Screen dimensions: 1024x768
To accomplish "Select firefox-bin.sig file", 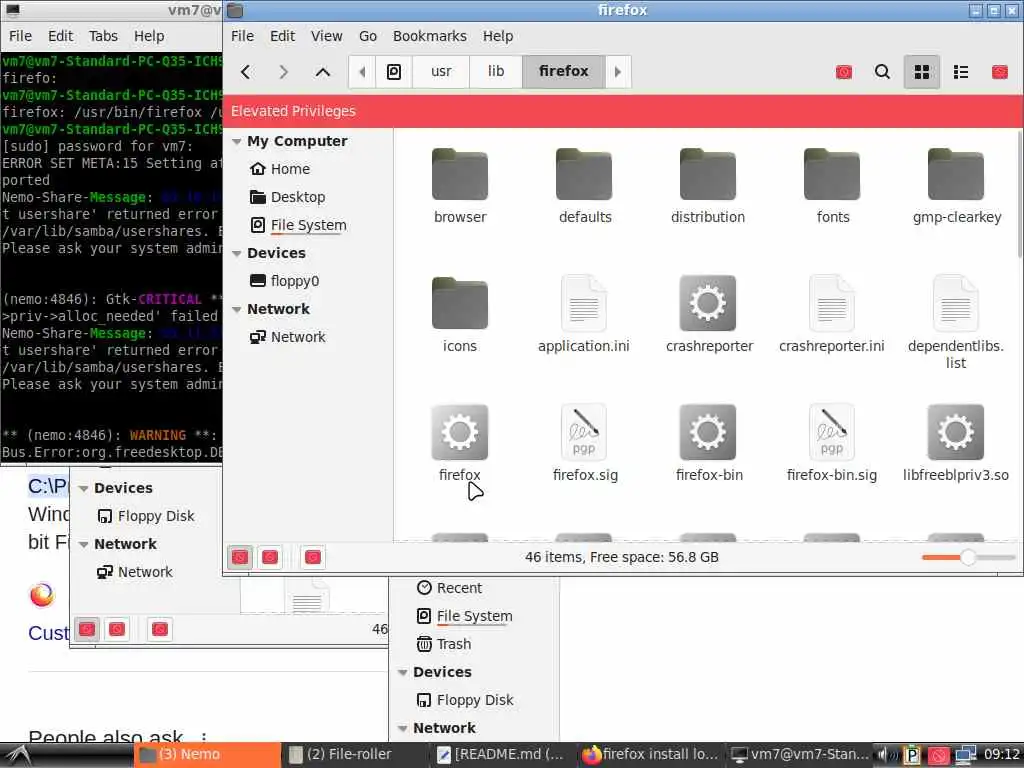I will pyautogui.click(x=832, y=444).
